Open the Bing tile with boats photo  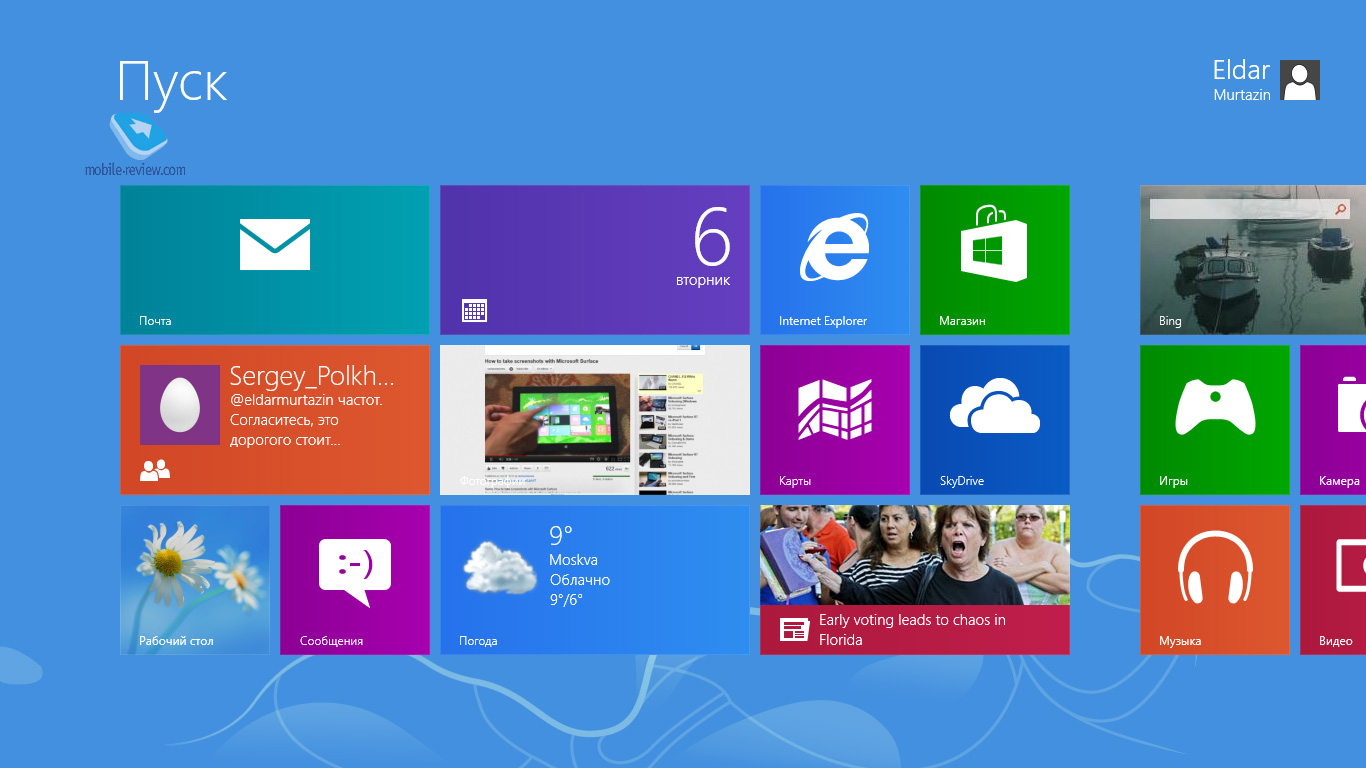1253,260
